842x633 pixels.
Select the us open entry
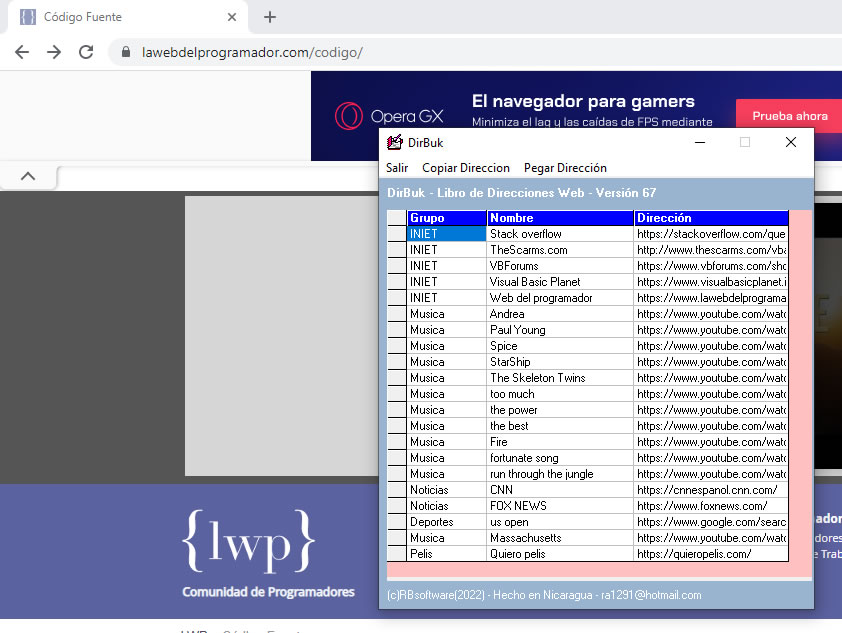[561, 522]
